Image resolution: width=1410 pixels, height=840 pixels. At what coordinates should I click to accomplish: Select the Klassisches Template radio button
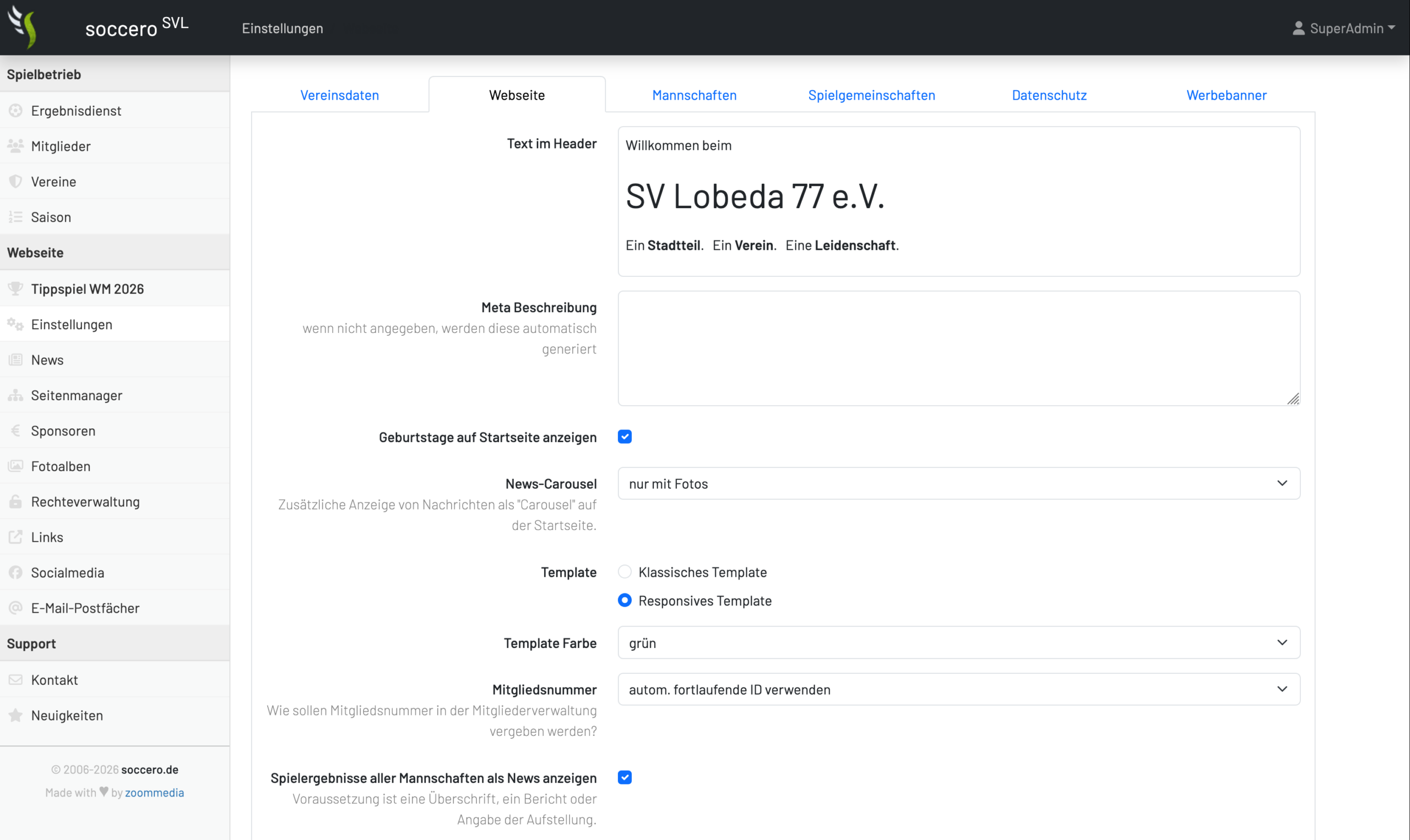point(625,572)
